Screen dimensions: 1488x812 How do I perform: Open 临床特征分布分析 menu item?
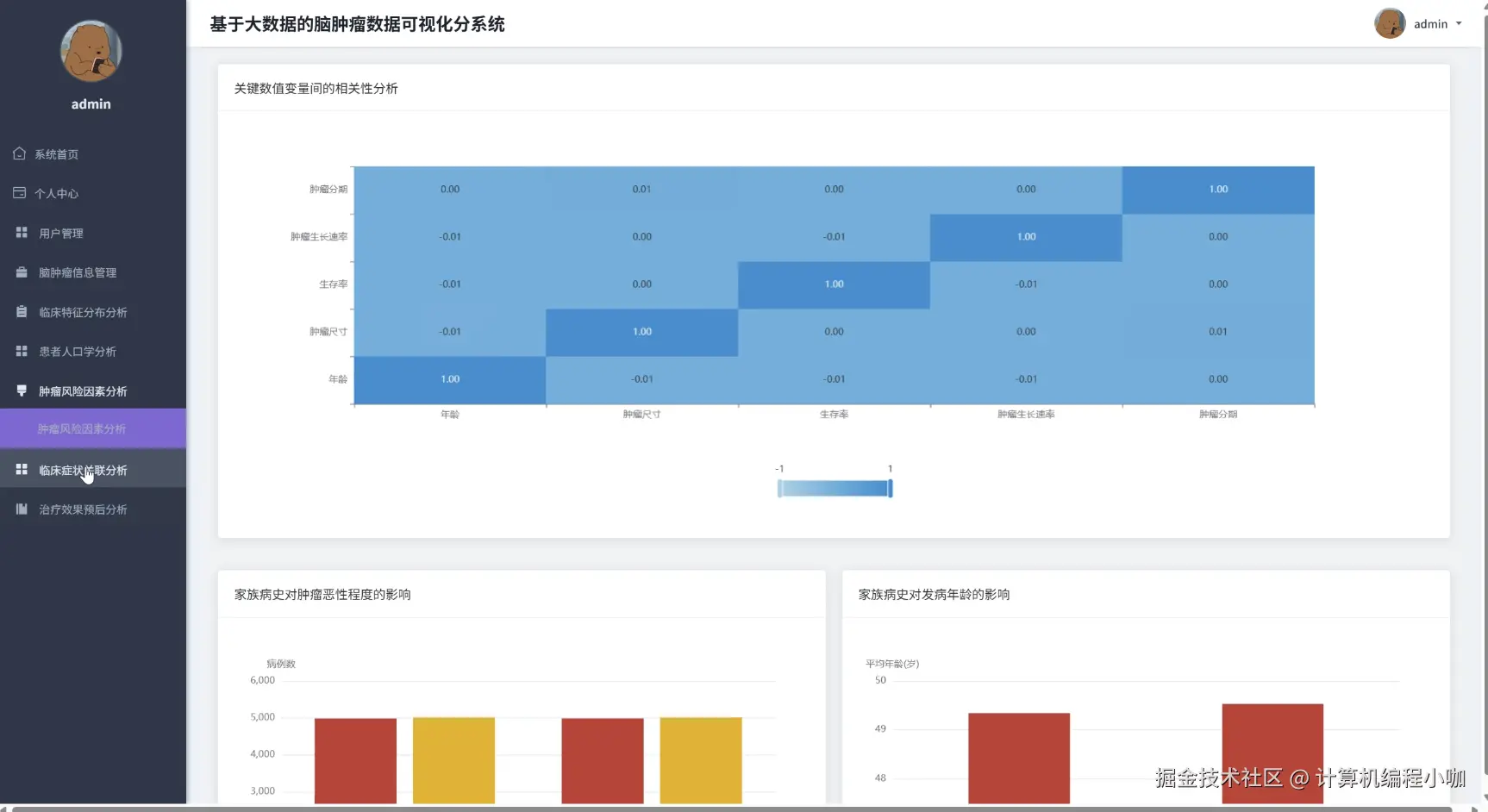tap(93, 312)
